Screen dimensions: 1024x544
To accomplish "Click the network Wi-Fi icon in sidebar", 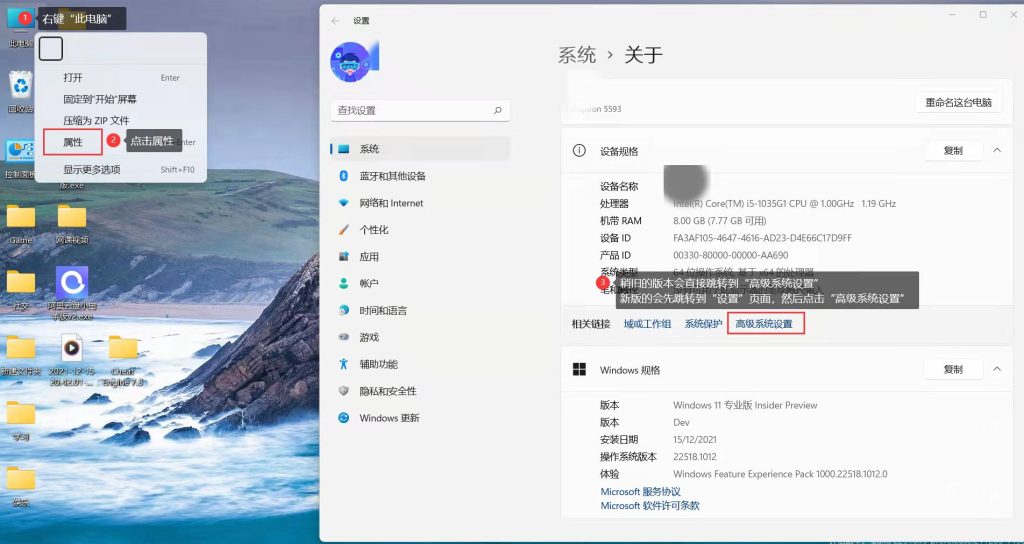I will click(x=344, y=203).
